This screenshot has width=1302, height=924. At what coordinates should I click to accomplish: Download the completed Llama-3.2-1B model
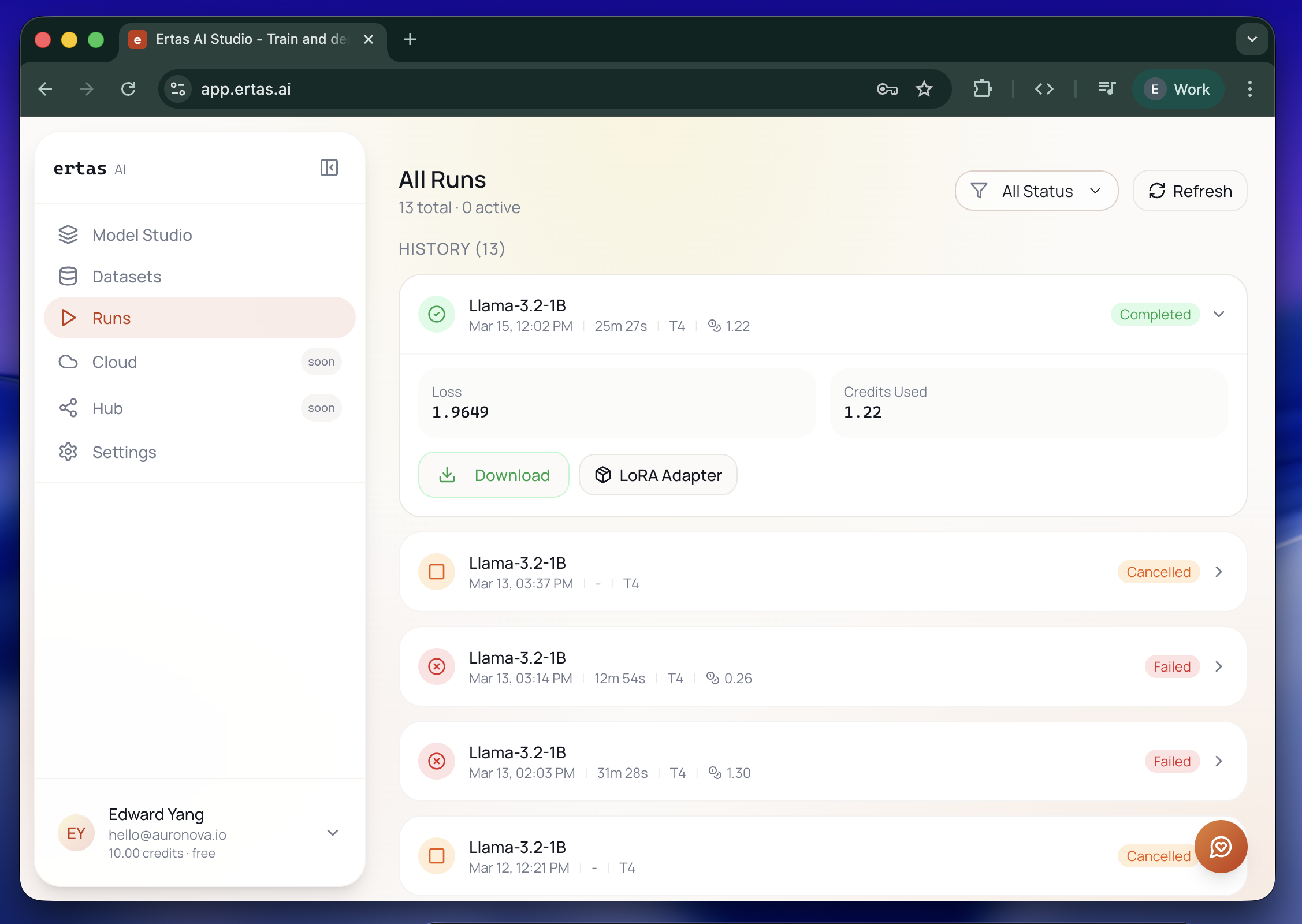[x=494, y=475]
